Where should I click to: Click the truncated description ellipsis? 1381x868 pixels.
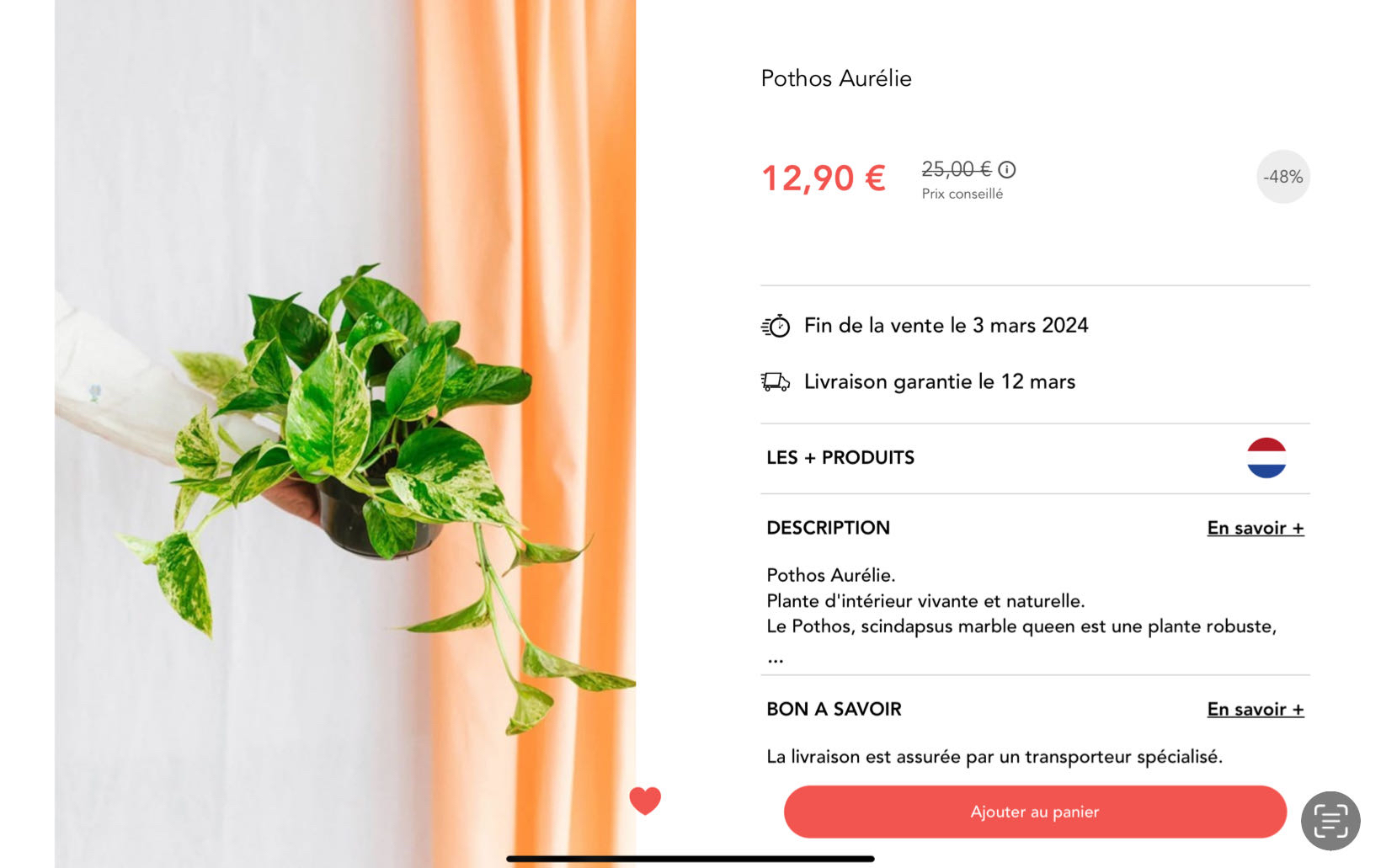776,660
